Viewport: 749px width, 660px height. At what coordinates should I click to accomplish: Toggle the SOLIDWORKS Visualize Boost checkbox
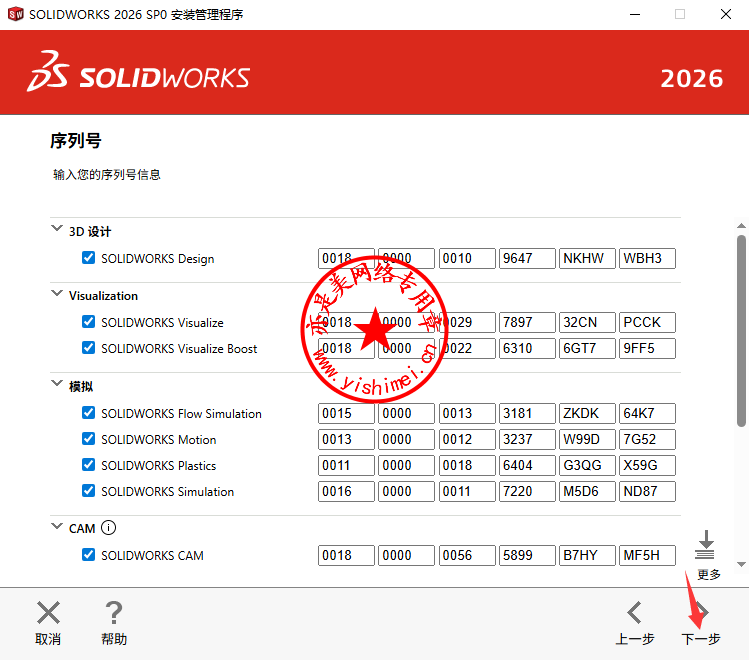coord(89,348)
